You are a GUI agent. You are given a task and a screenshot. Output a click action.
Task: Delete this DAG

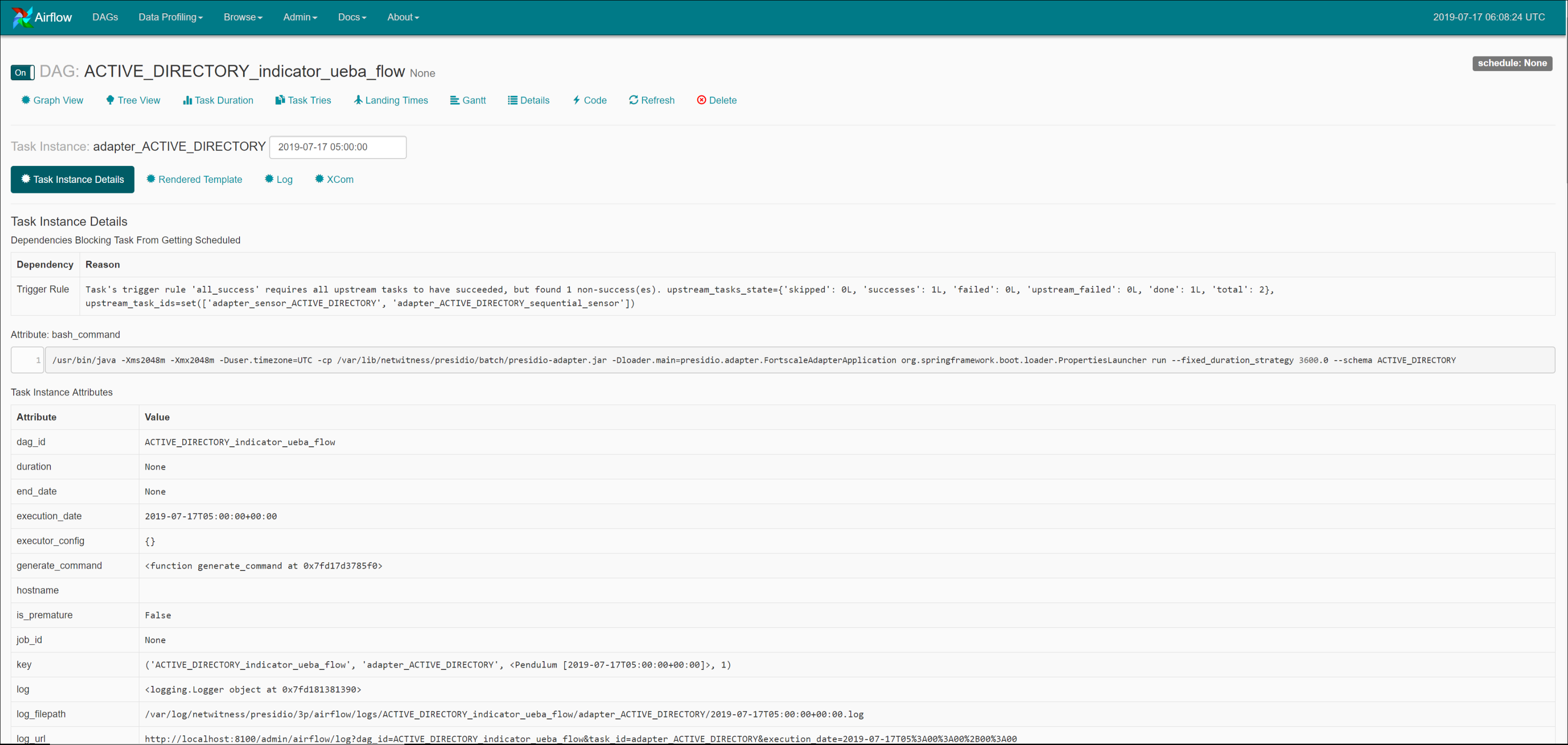tap(716, 100)
